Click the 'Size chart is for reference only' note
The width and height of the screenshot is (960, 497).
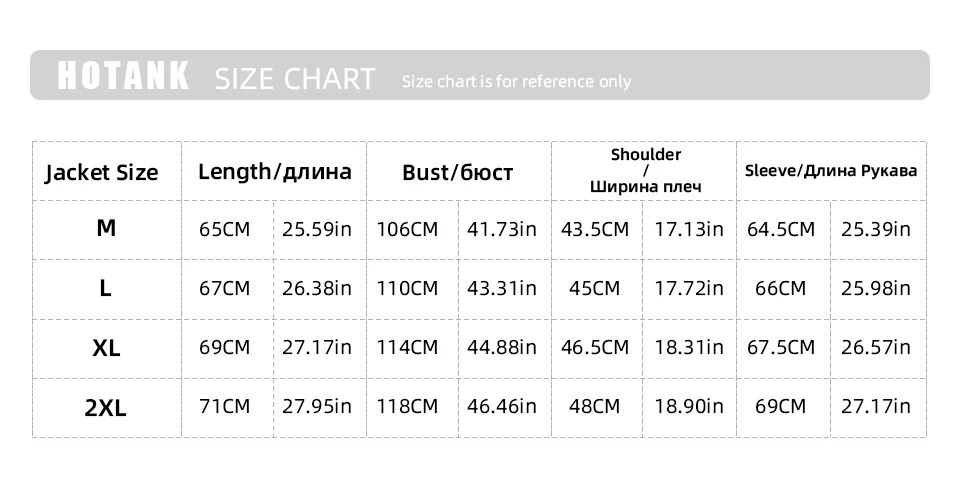(x=516, y=82)
